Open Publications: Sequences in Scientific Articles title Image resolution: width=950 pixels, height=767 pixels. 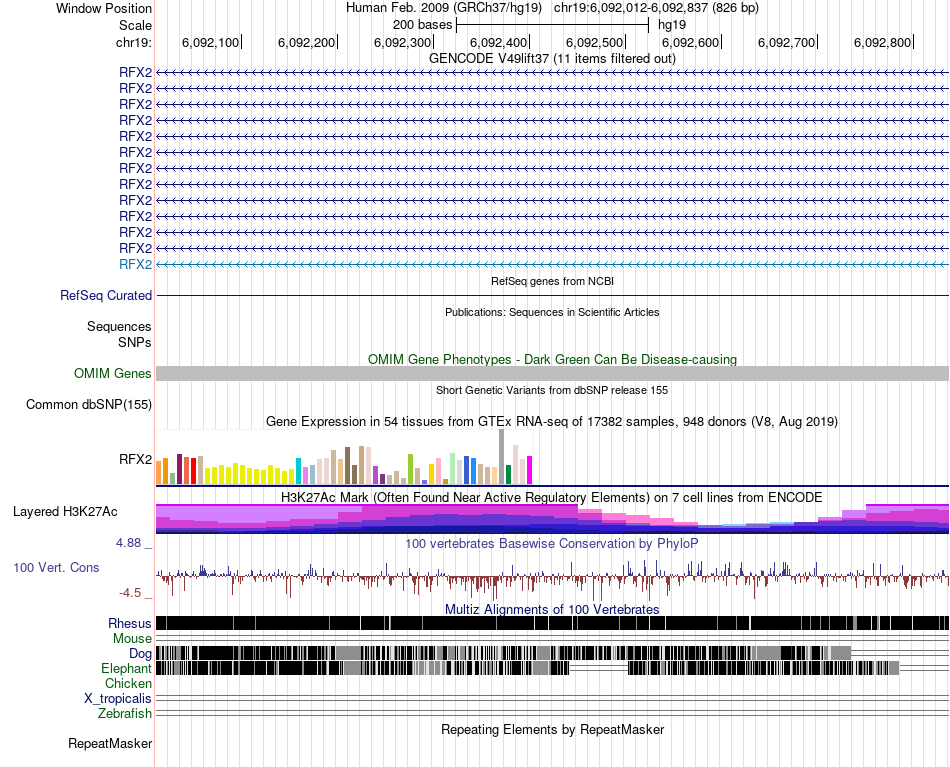coord(552,312)
